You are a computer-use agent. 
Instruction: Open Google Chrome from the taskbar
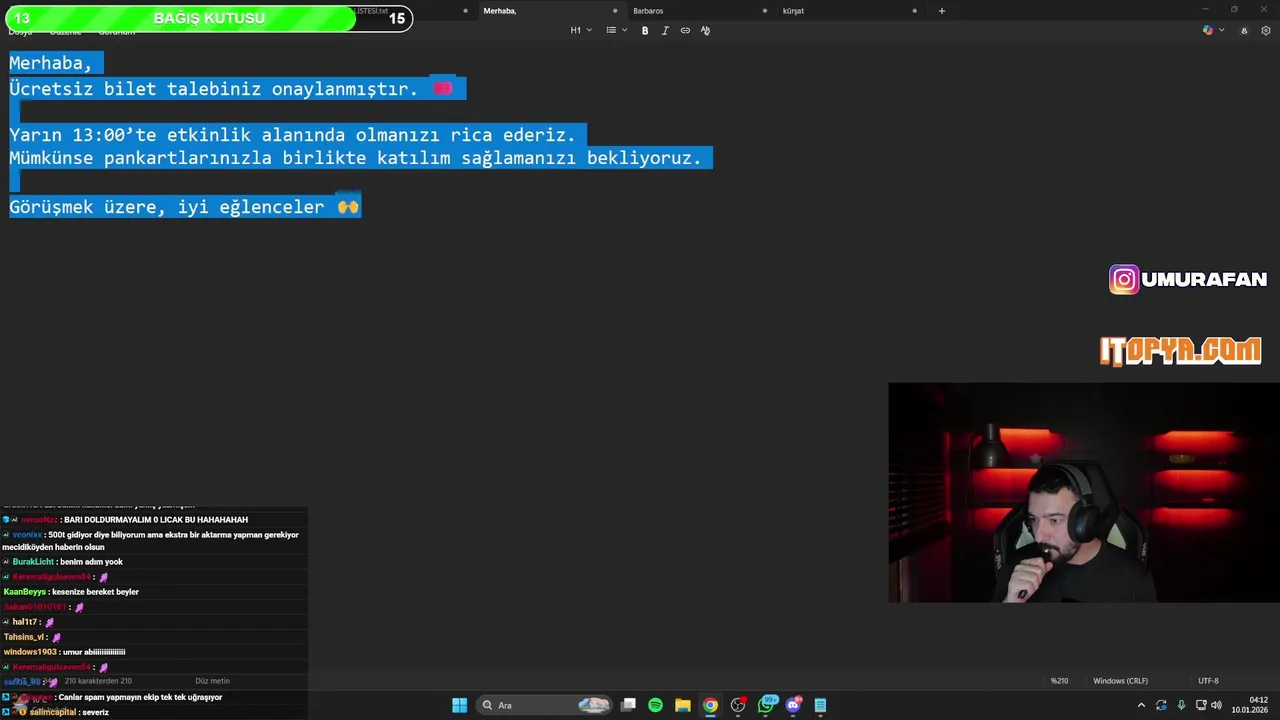(x=710, y=705)
